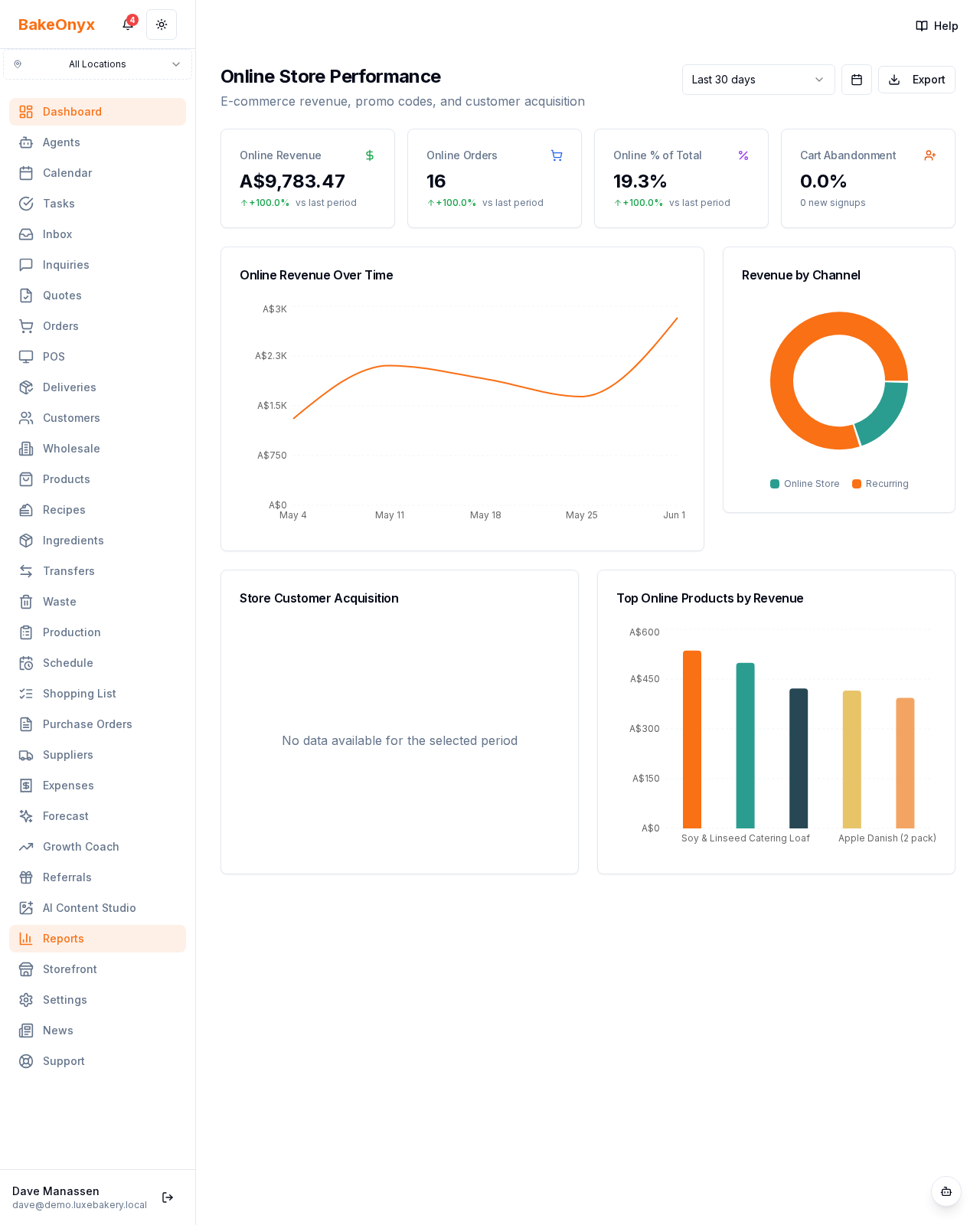Log out using the sign-out icon
Screen dimensions: 980x1225
click(168, 1197)
